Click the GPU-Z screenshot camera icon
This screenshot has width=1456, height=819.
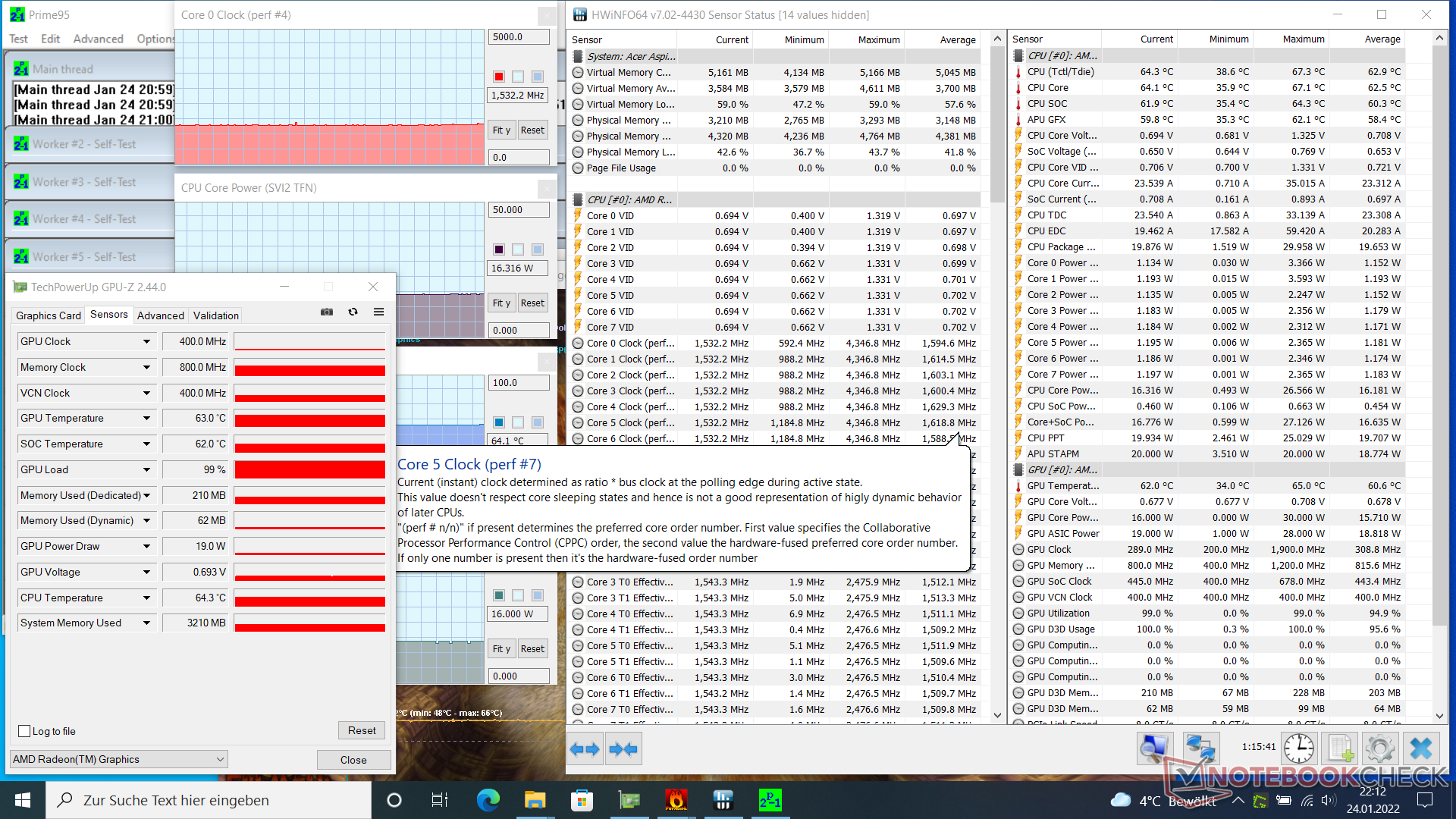tap(327, 312)
